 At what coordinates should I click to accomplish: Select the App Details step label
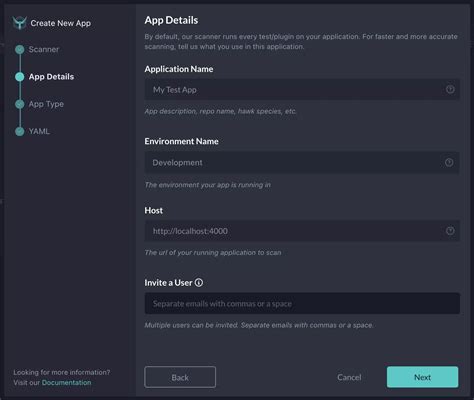click(51, 77)
